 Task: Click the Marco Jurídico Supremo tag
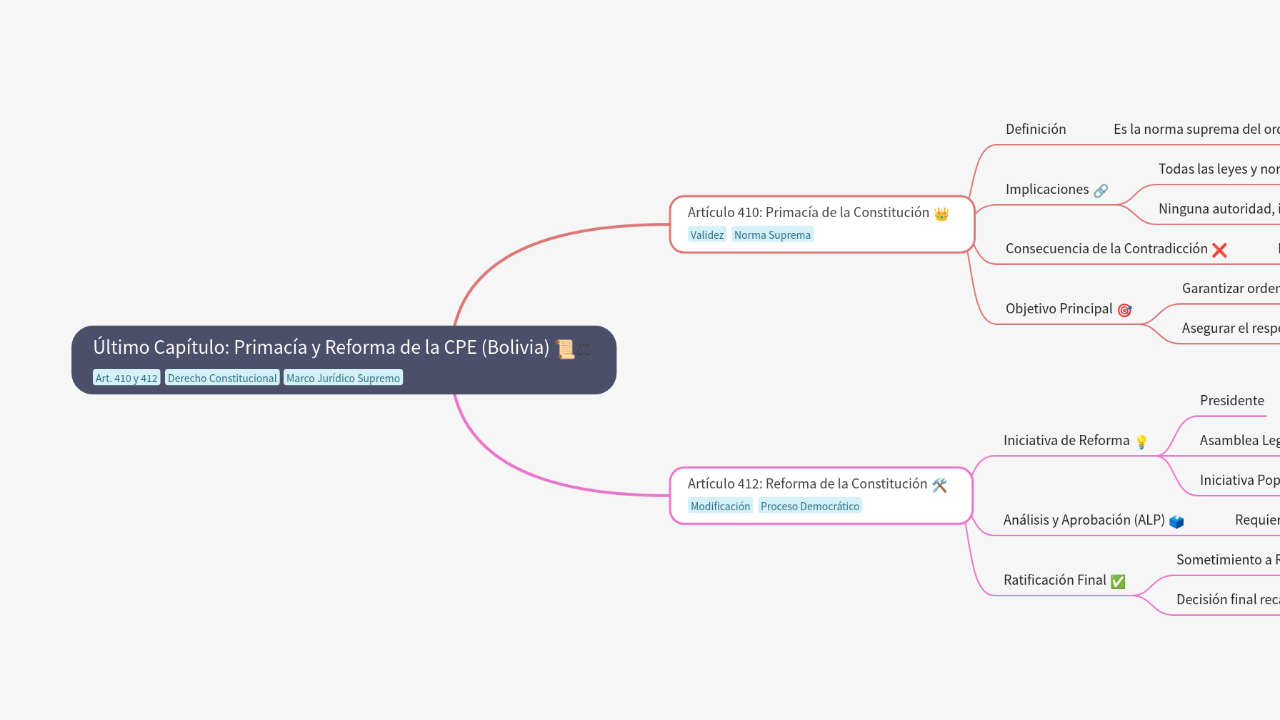[x=343, y=377]
